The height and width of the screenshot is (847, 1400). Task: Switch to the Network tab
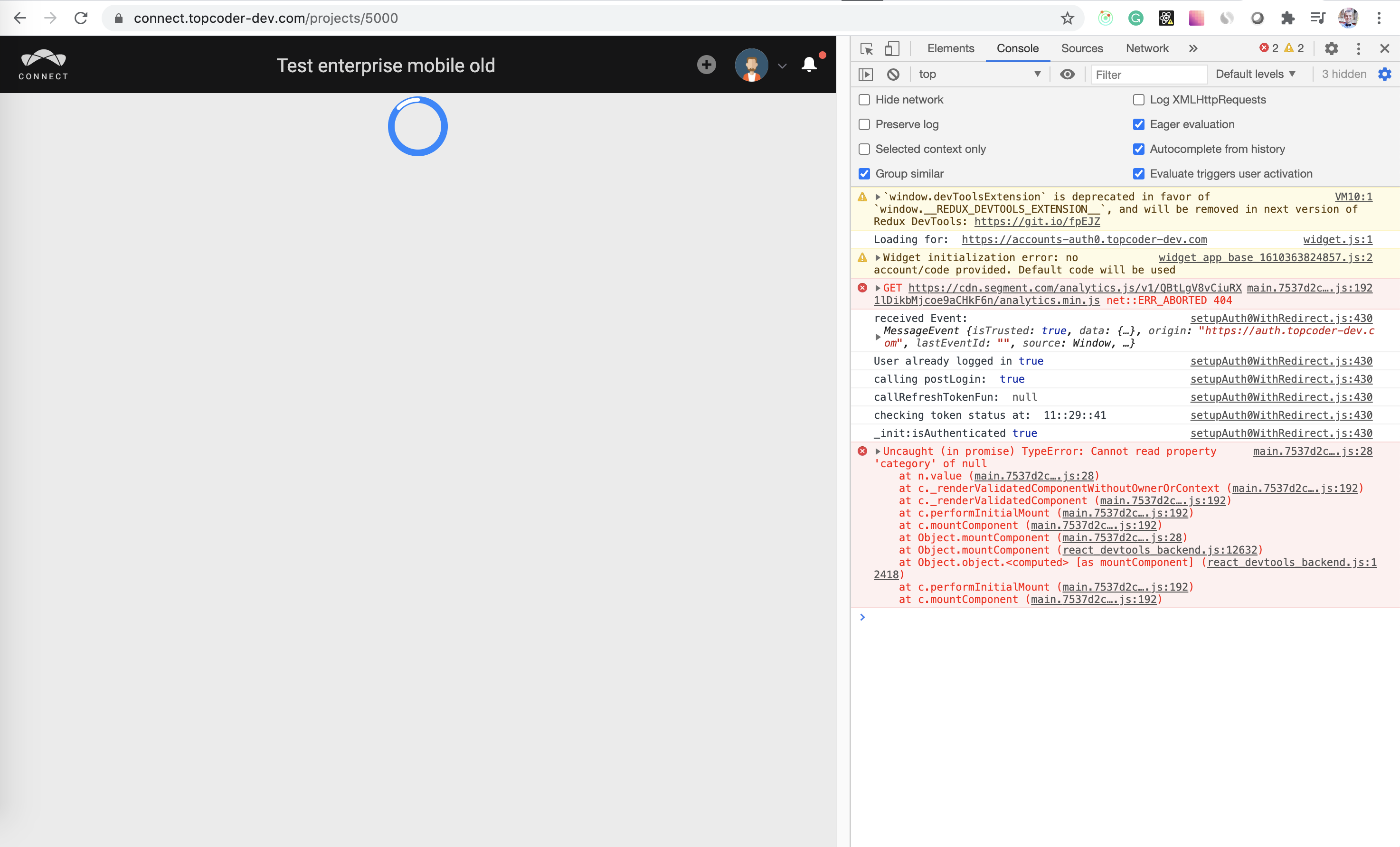pyautogui.click(x=1146, y=49)
